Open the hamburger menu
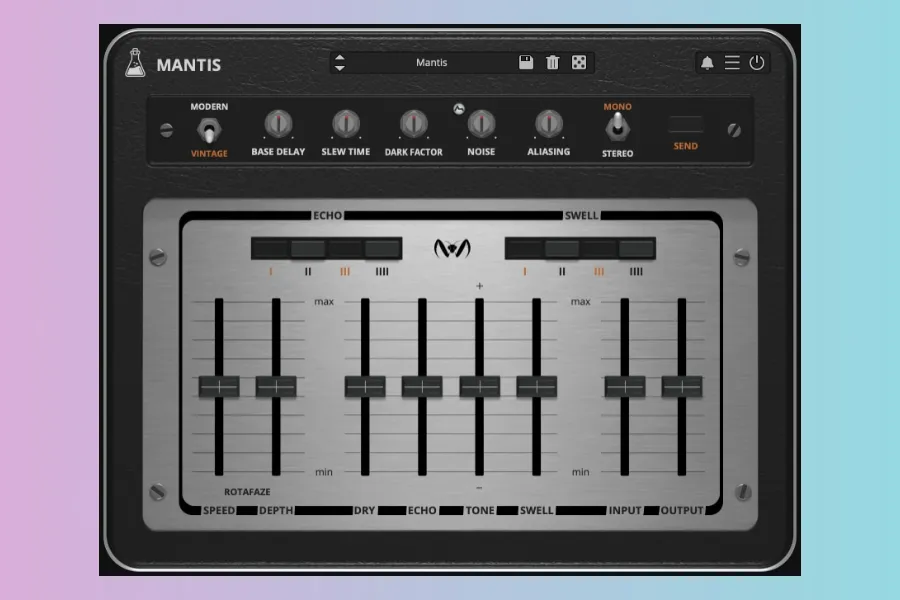 [x=732, y=63]
